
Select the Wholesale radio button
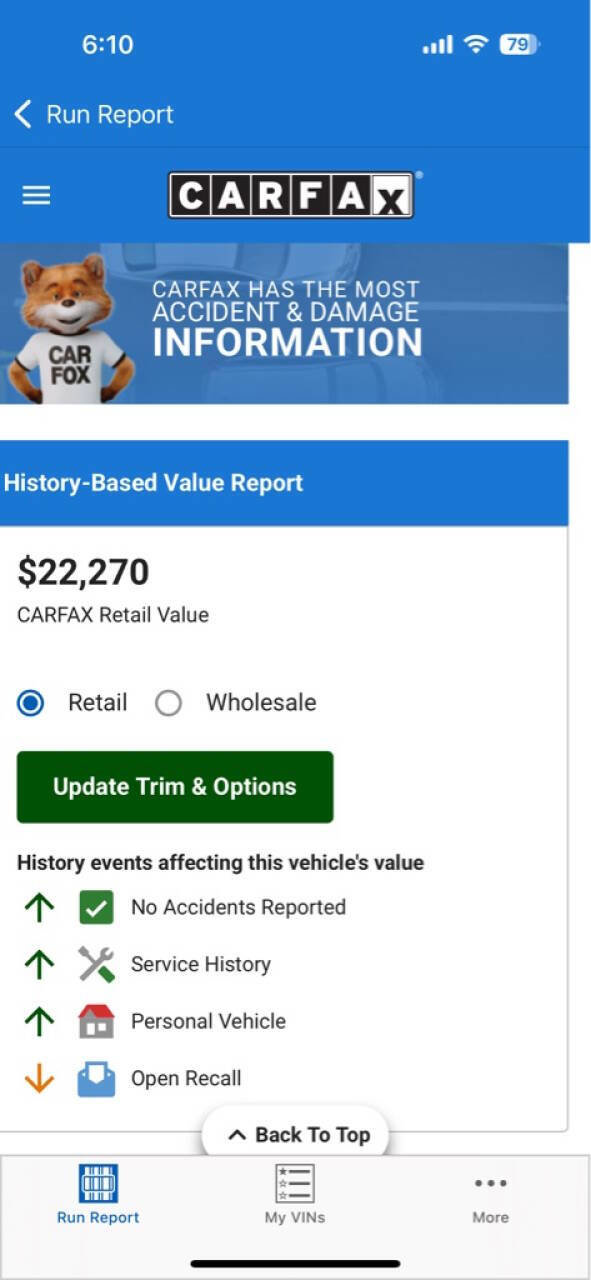coord(169,703)
